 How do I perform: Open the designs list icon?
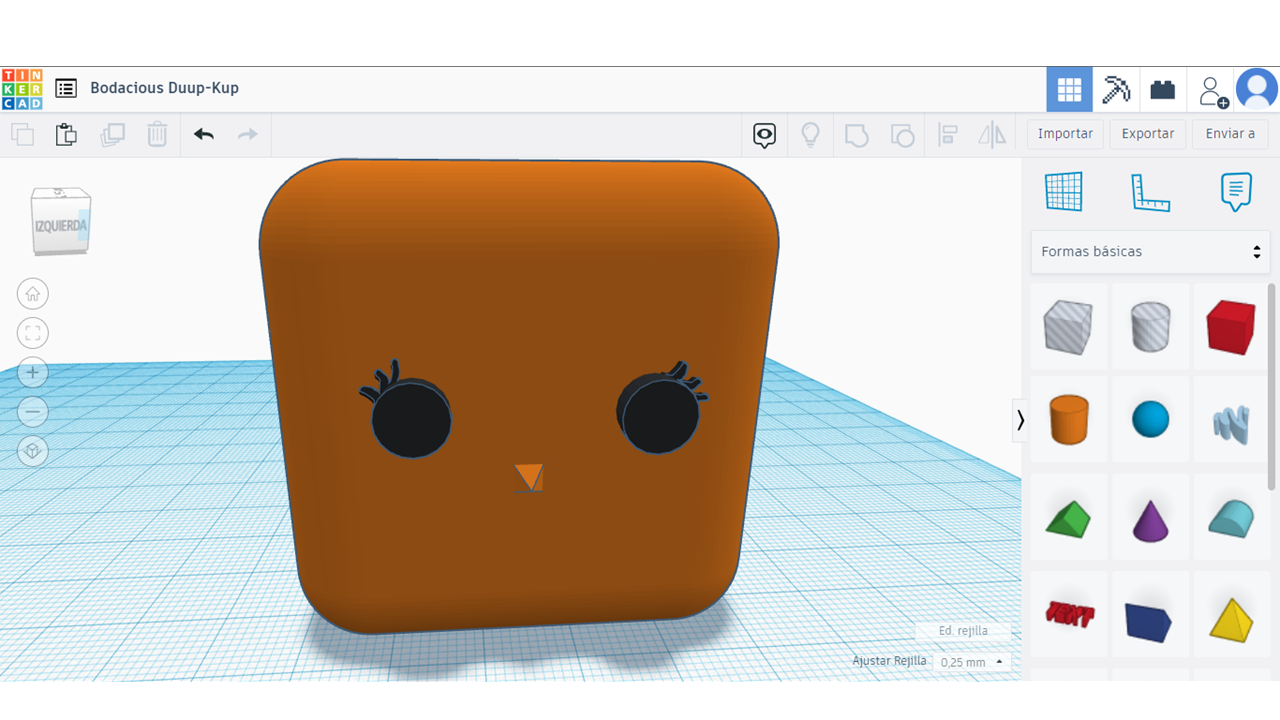point(66,88)
